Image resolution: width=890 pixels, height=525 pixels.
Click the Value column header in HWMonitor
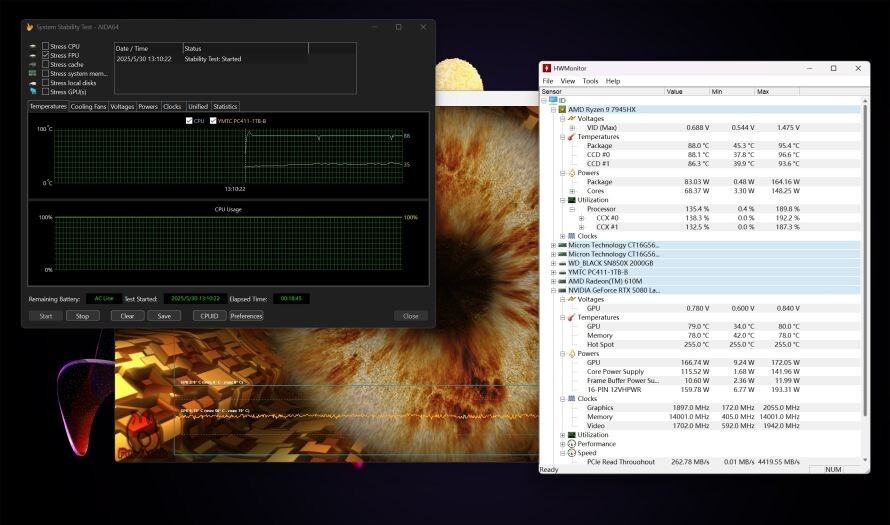coord(687,91)
